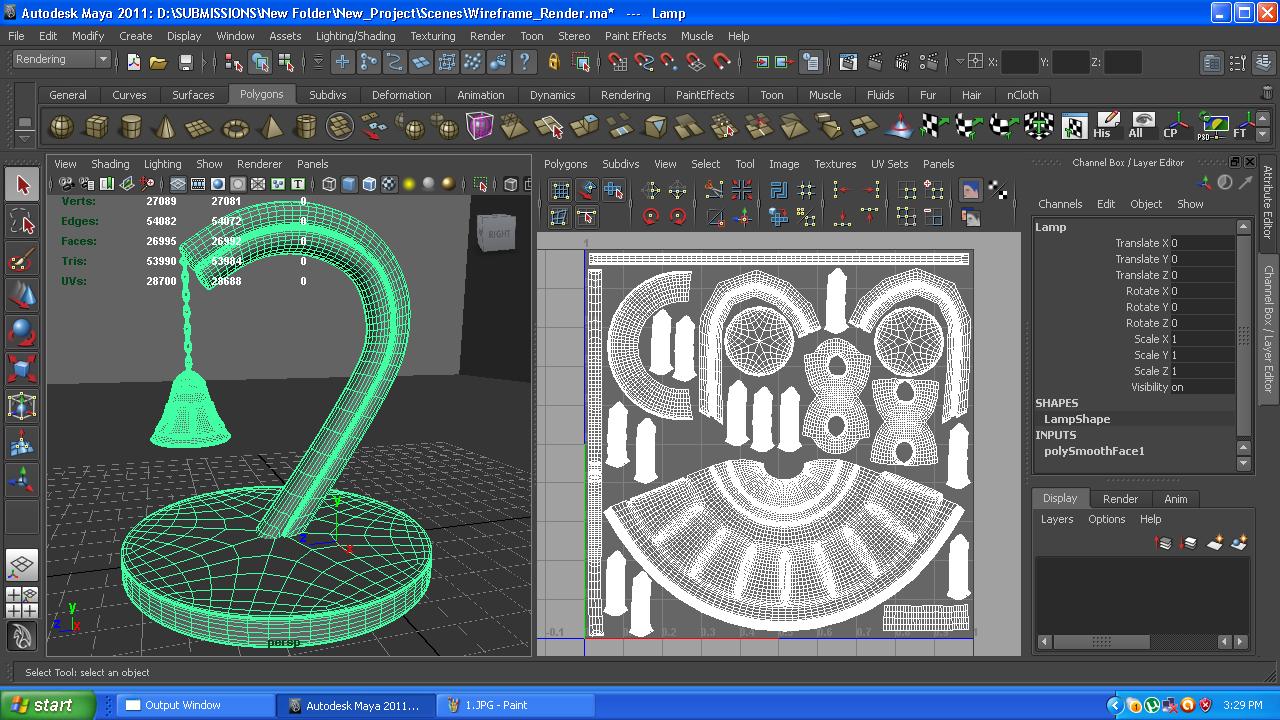Open the Lighting/Shading menu
The width and height of the screenshot is (1280, 720).
pos(355,36)
